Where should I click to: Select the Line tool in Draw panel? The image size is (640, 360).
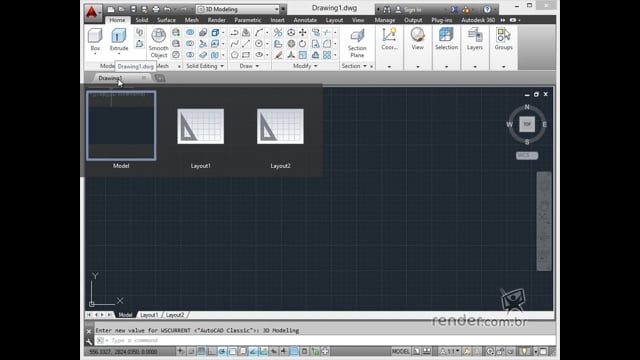[246, 43]
